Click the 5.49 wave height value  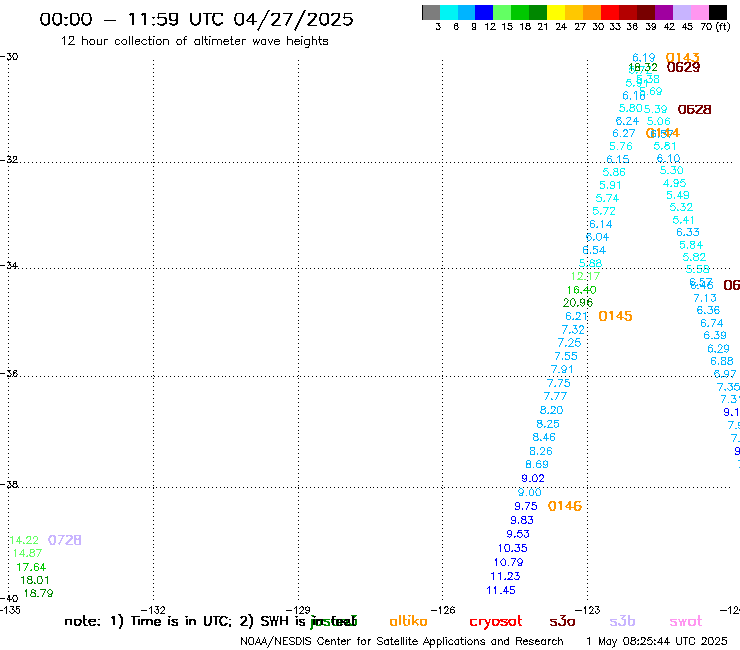point(678,195)
